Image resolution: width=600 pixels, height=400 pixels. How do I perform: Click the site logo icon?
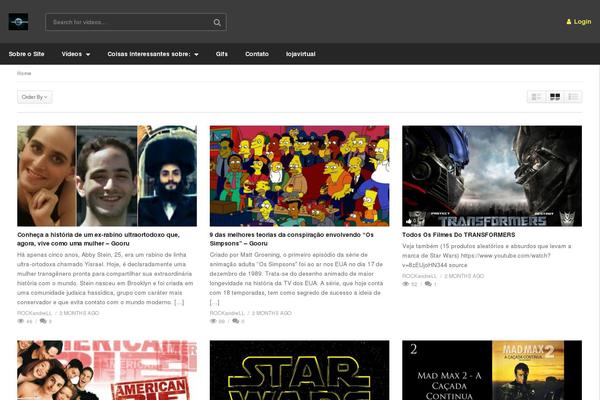point(18,22)
